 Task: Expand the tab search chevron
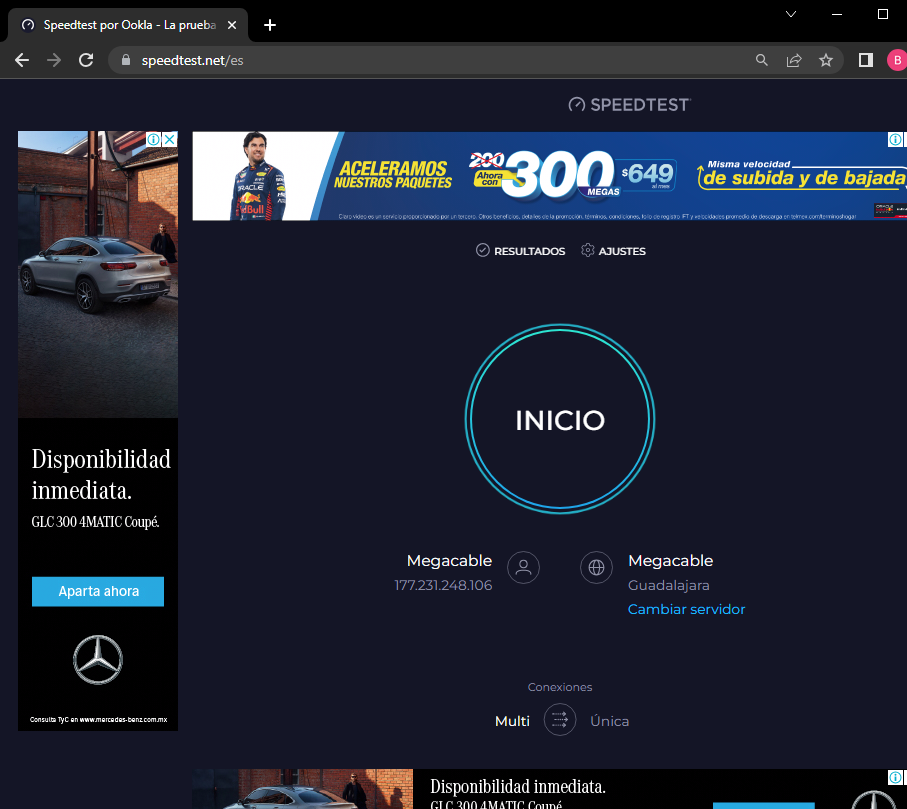click(791, 14)
